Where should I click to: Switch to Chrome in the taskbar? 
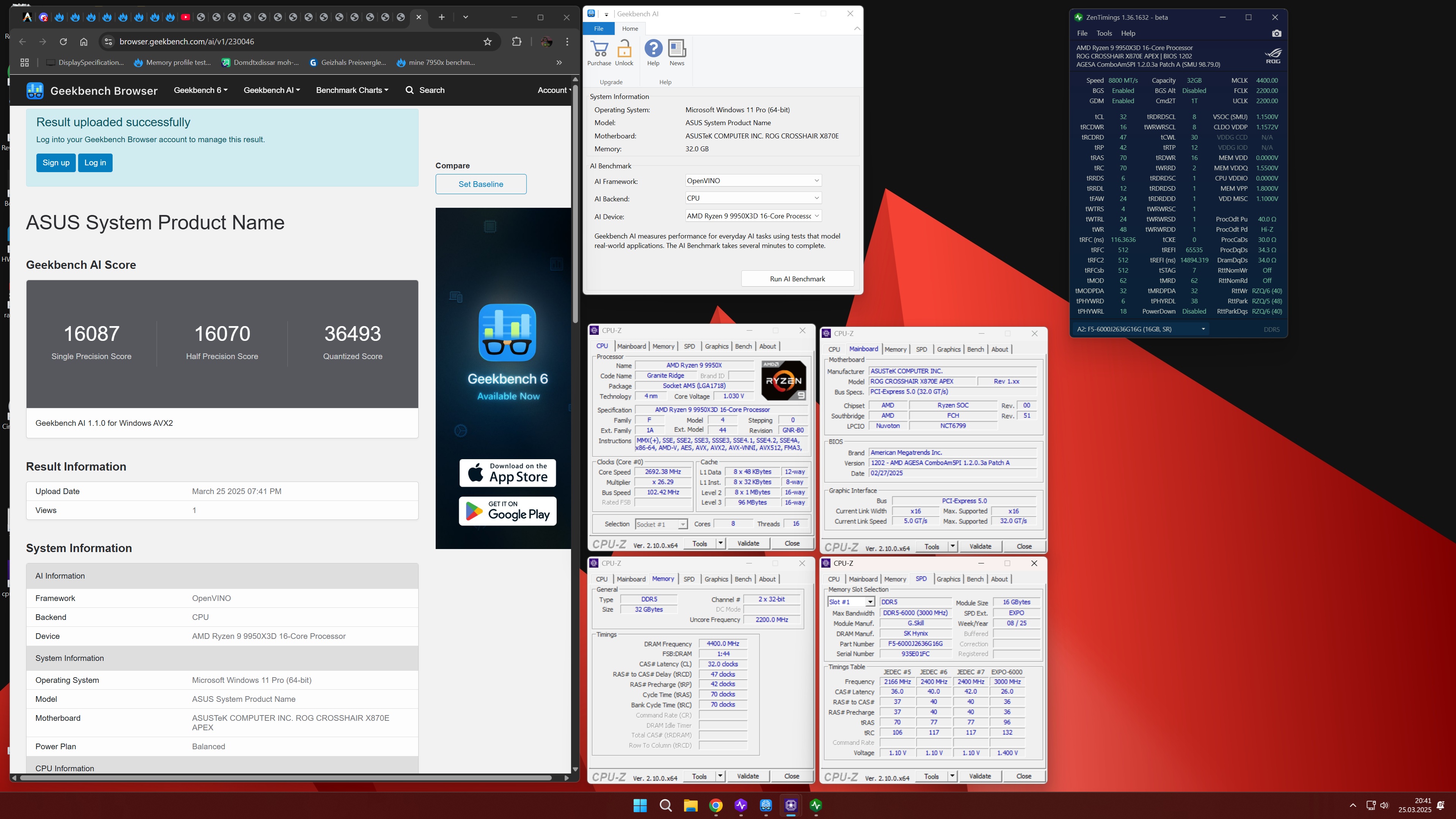715,805
